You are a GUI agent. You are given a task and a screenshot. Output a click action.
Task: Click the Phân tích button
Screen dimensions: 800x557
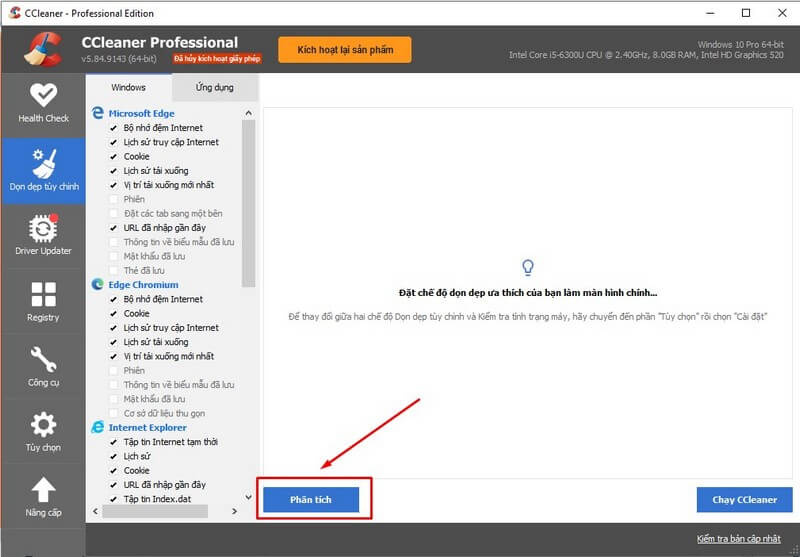pyautogui.click(x=310, y=499)
